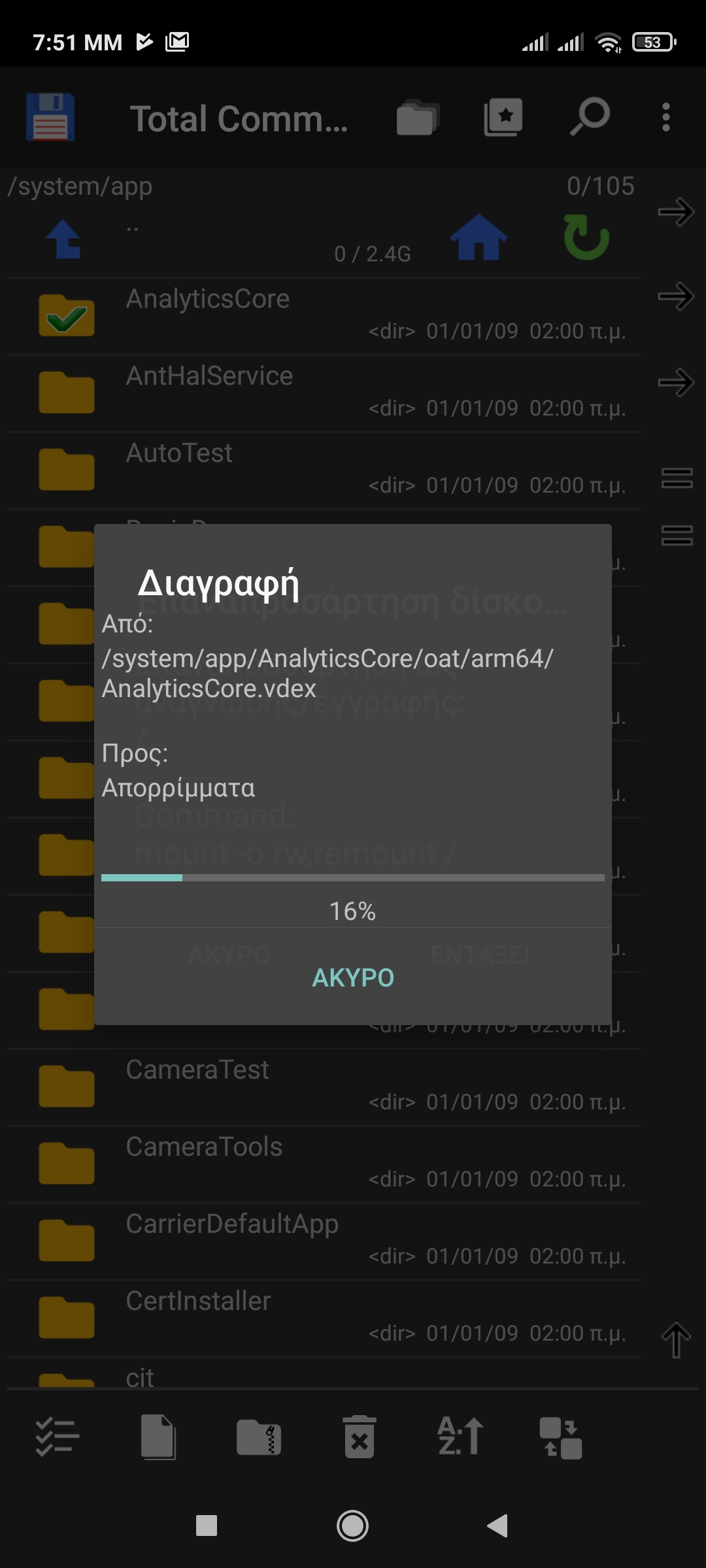Screen dimensions: 706x1568
Task: Open the CameraTools directory
Action: pyautogui.click(x=204, y=1147)
